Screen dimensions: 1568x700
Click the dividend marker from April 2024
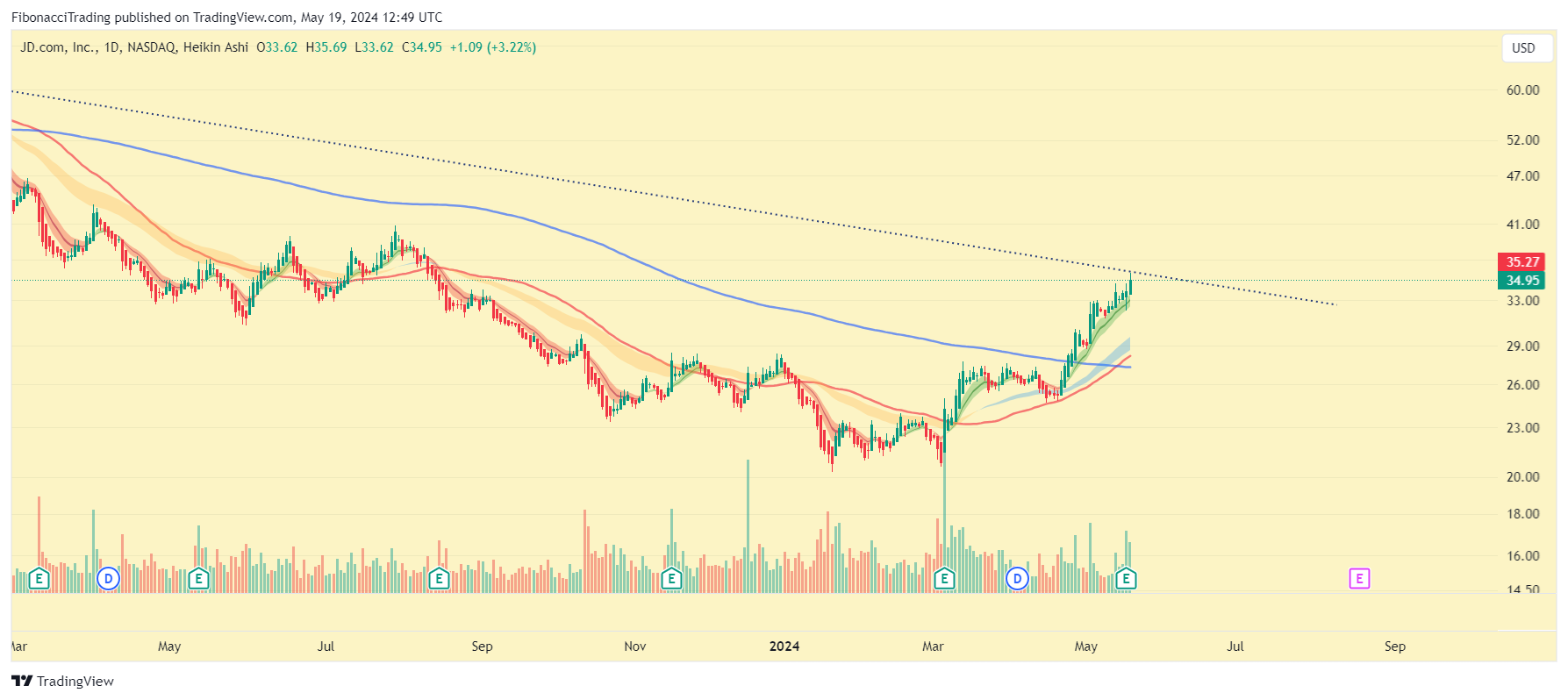click(x=1017, y=578)
